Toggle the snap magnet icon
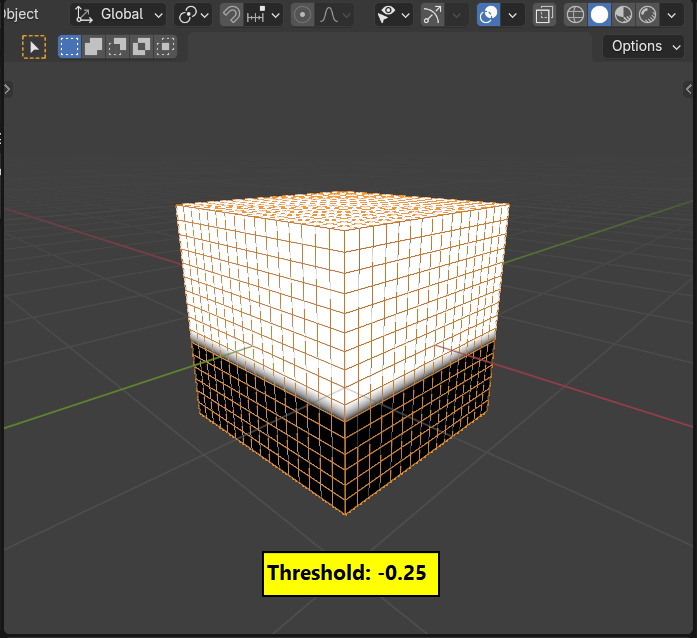 [x=232, y=15]
